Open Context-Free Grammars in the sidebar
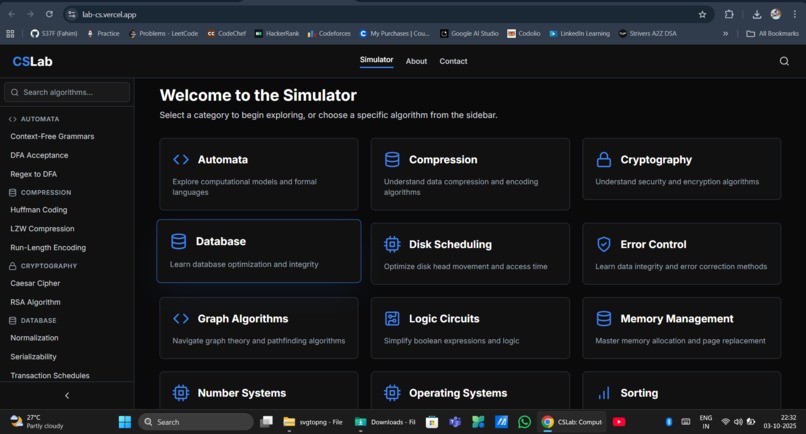The width and height of the screenshot is (806, 434). [52, 136]
